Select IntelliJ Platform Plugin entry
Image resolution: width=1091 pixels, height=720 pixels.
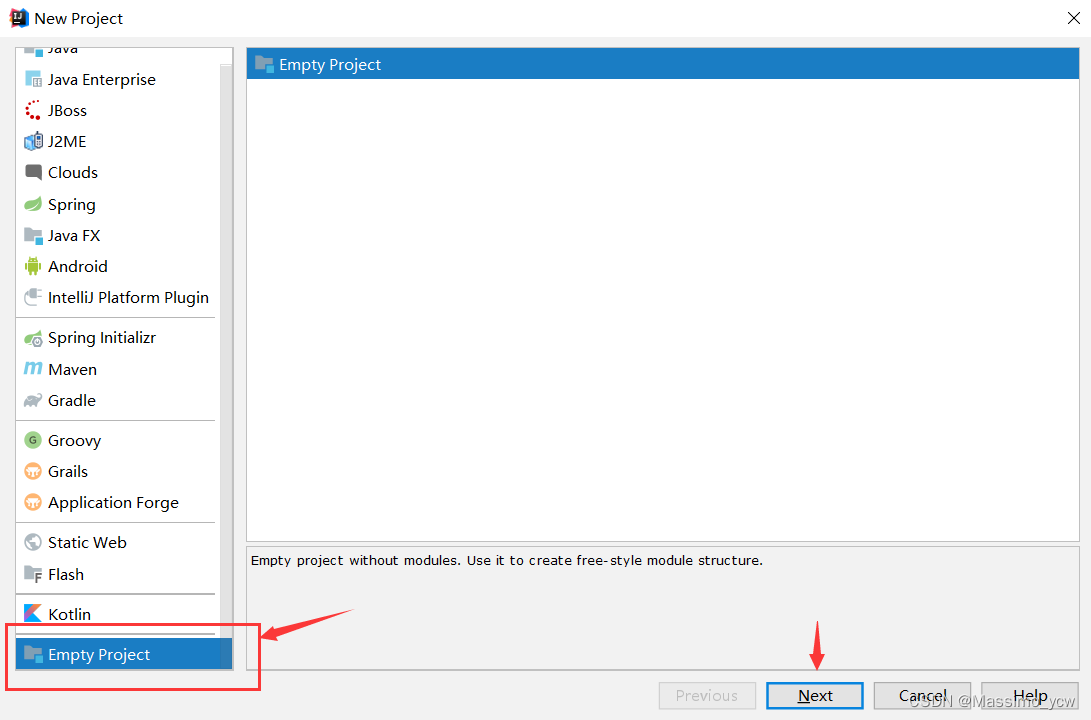[x=116, y=297]
